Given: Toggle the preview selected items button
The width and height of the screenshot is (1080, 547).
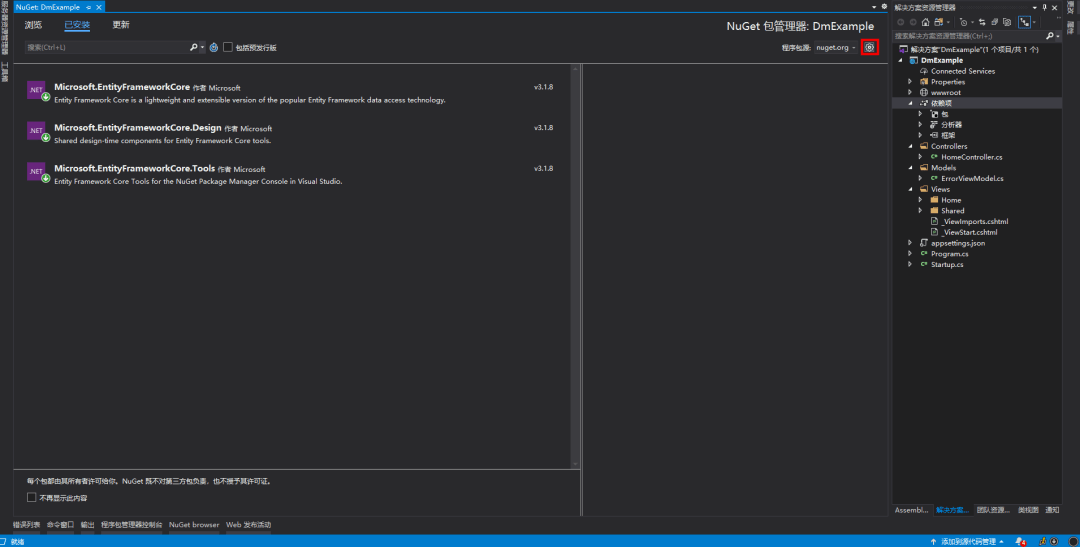Looking at the screenshot, I should click(1025, 21).
